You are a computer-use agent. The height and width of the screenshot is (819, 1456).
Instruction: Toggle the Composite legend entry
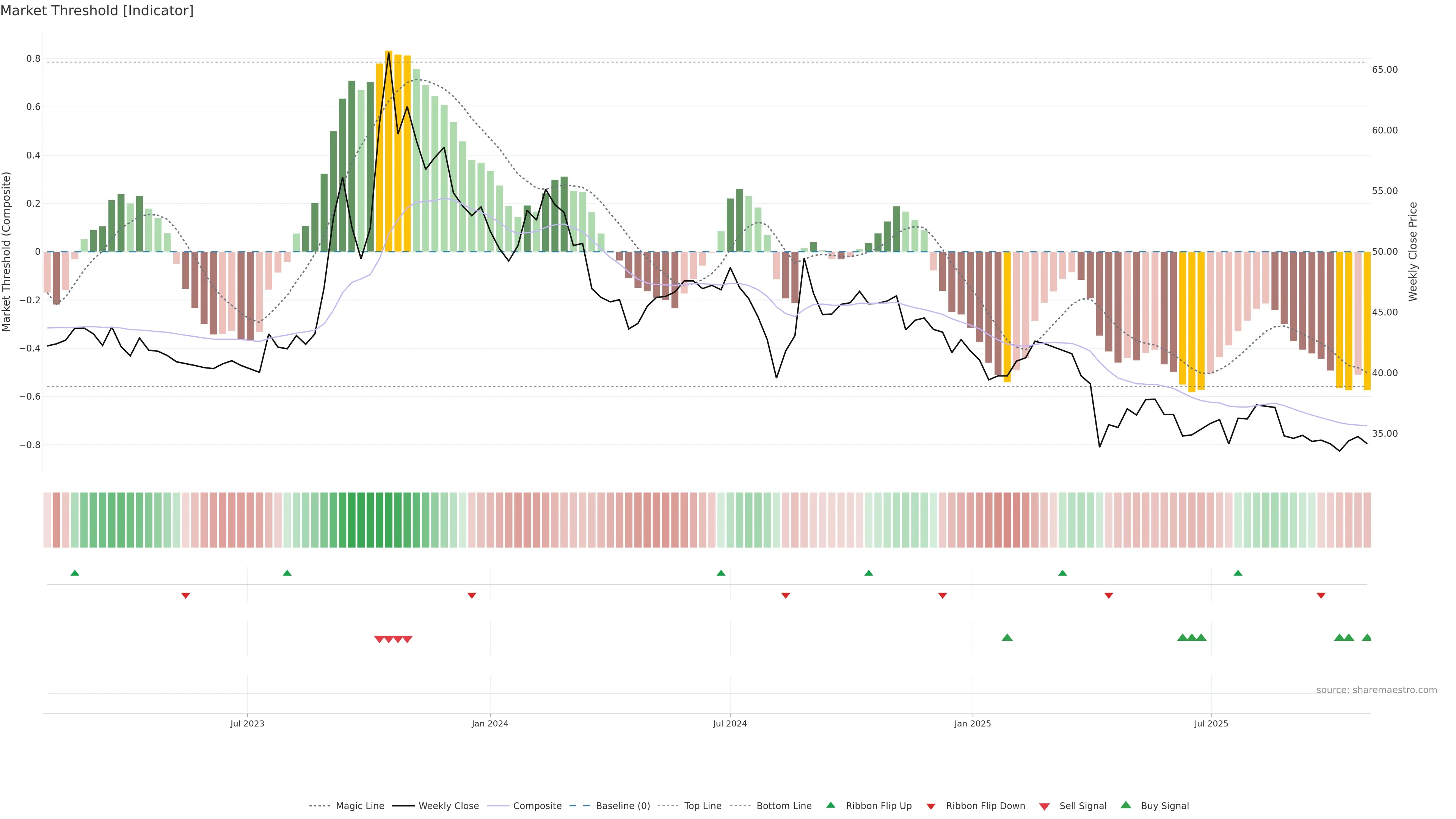tap(537, 806)
